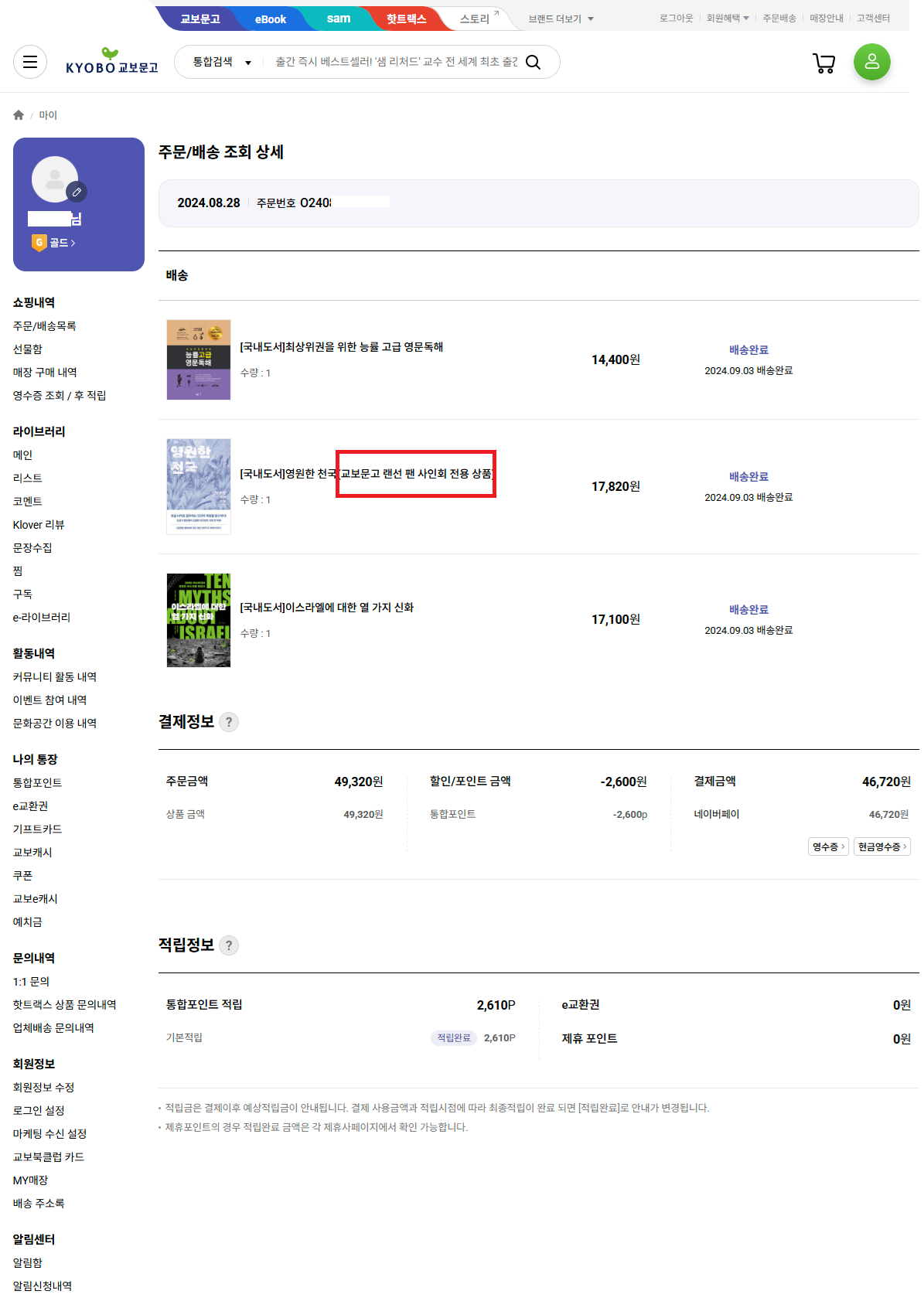Open 1:1 문의 in sidebar
This screenshot has height=1308, width=924.
point(31,982)
